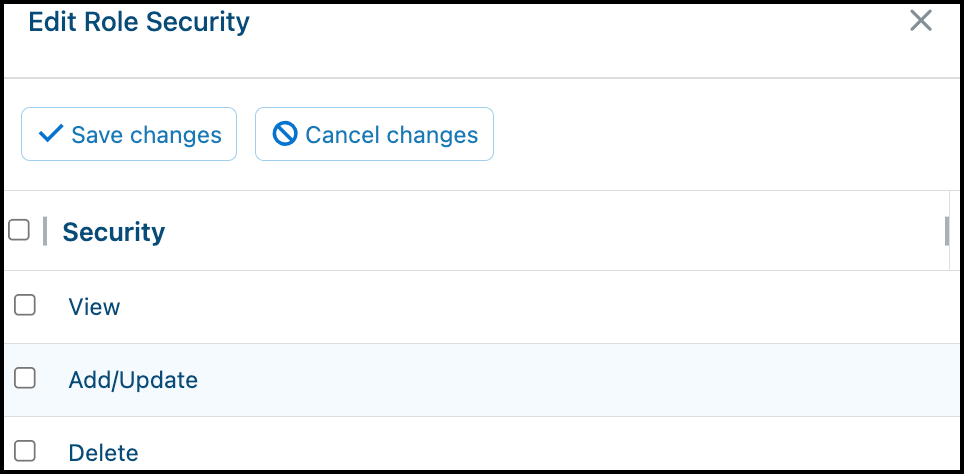Screen dimensions: 964x474
Task: Click the circle-slash icon in Cancel changes
Action: [285, 133]
